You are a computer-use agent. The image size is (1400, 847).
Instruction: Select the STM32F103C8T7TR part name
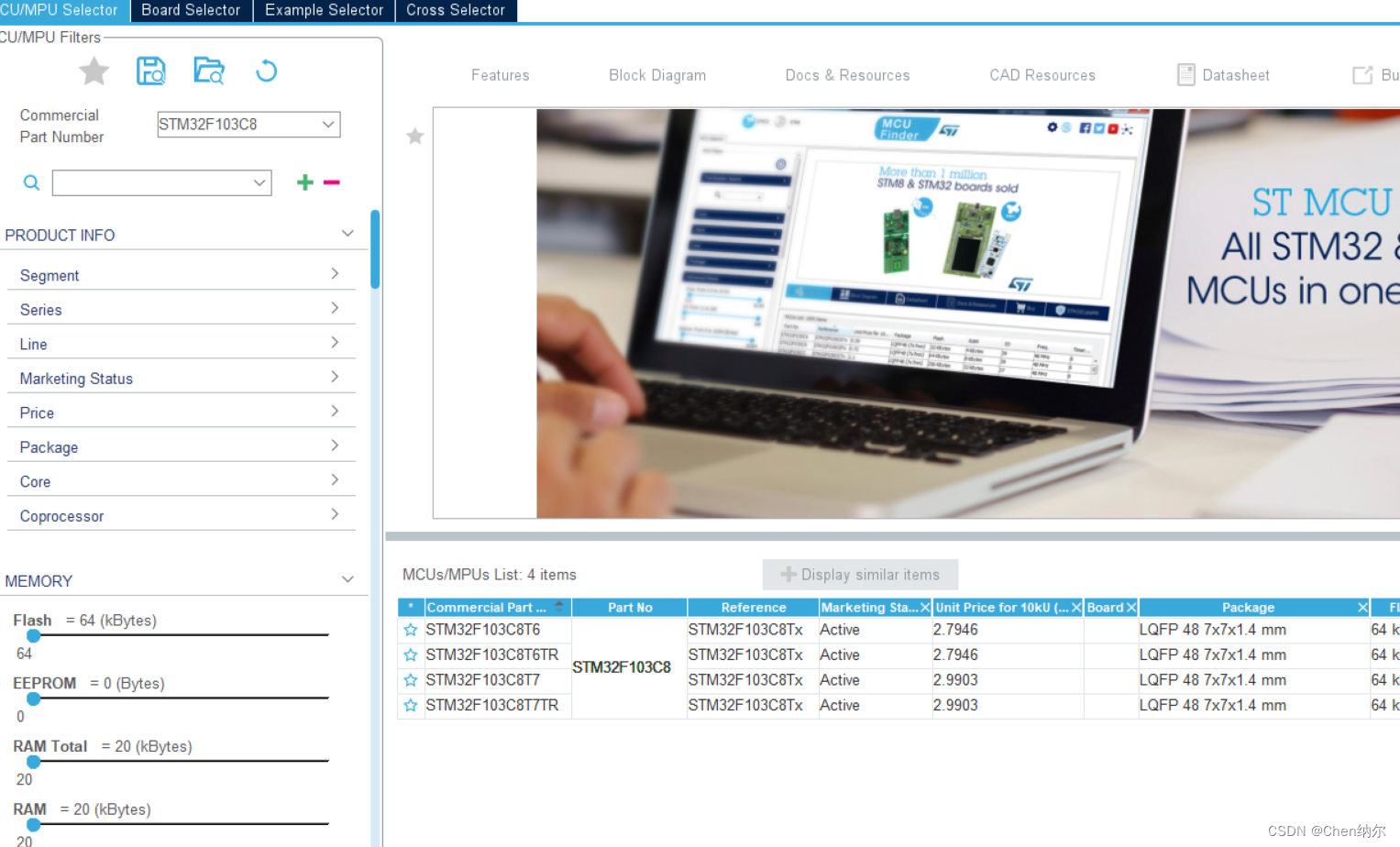pos(492,705)
